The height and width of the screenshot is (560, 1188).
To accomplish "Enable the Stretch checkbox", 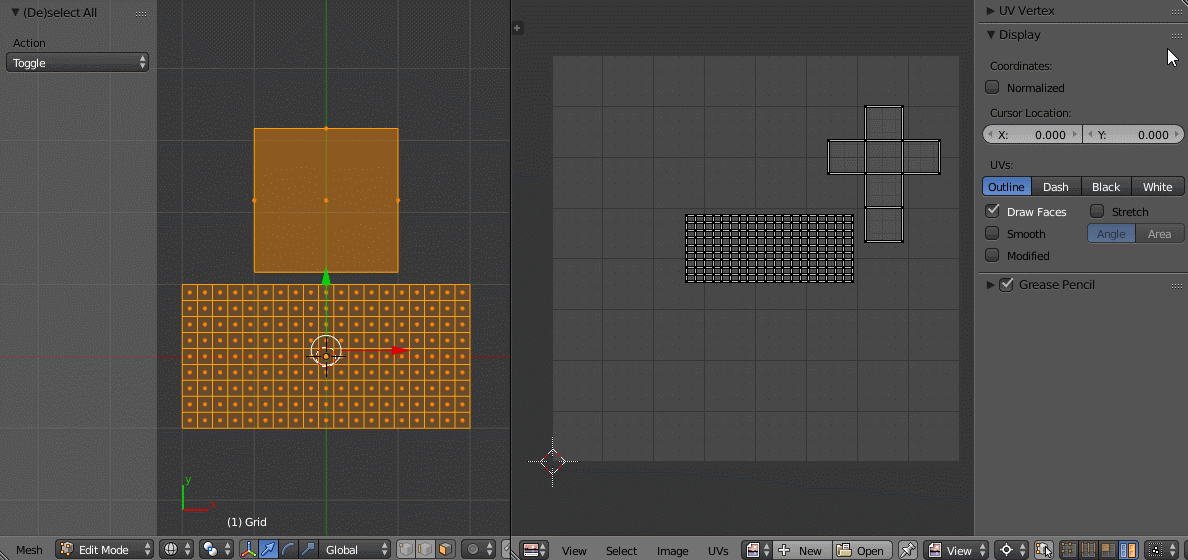I will coord(1097,211).
